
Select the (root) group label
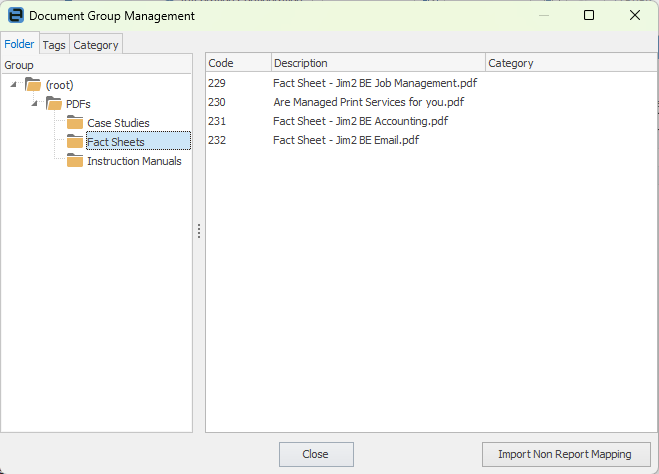coord(59,85)
